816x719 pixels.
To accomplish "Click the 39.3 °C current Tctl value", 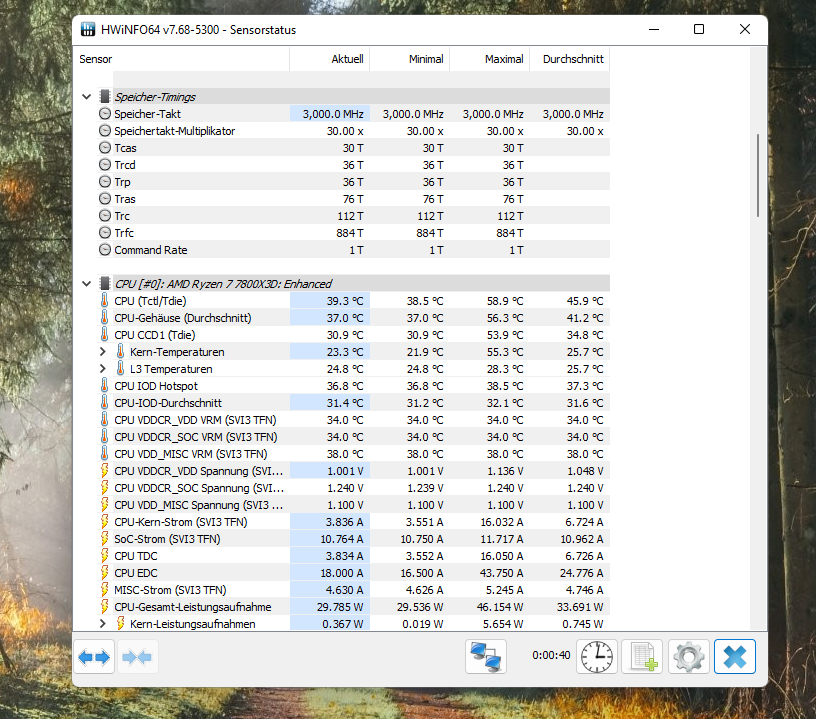I will [x=345, y=301].
